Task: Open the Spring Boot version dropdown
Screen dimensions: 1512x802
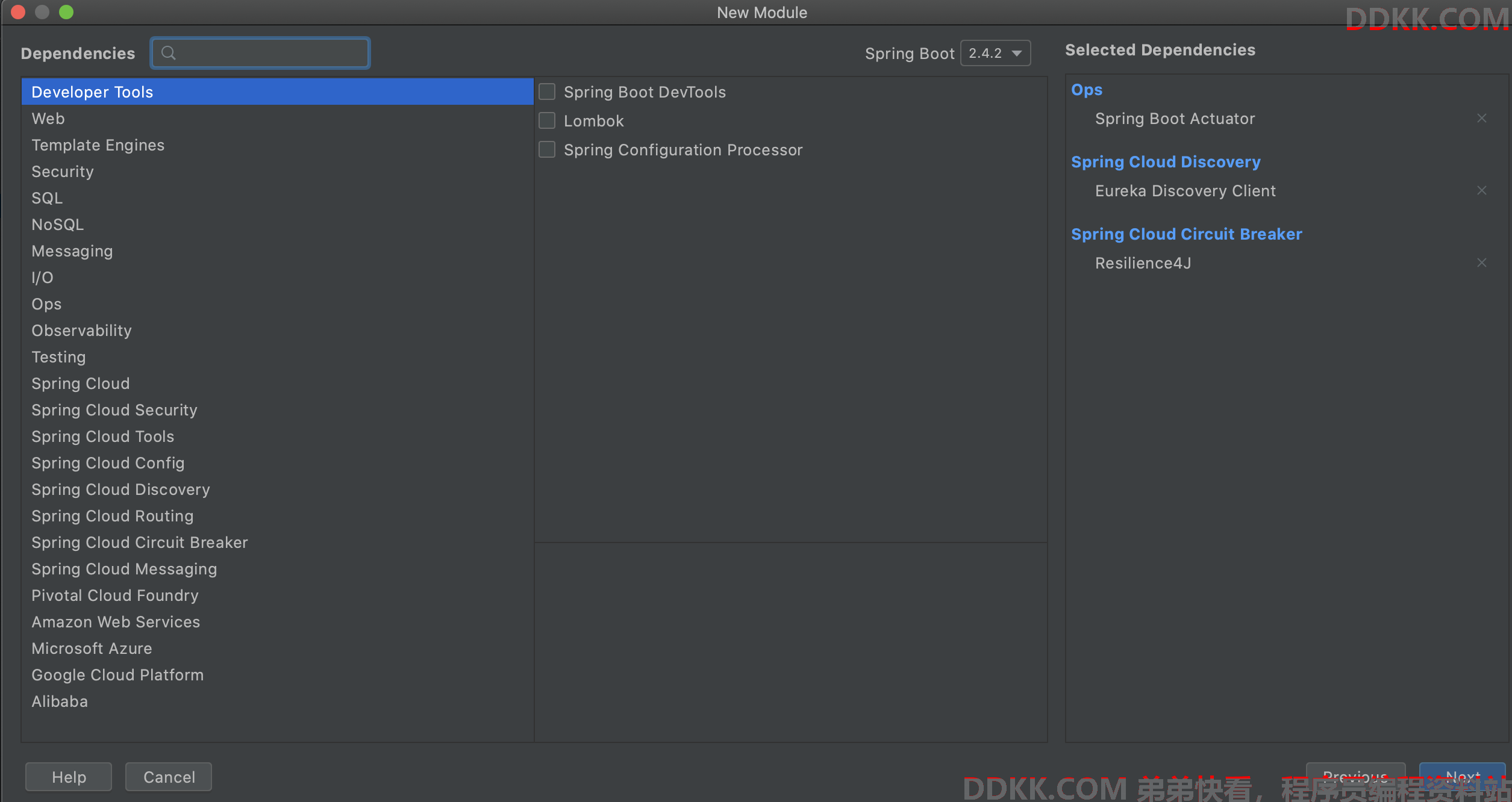Action: 995,53
